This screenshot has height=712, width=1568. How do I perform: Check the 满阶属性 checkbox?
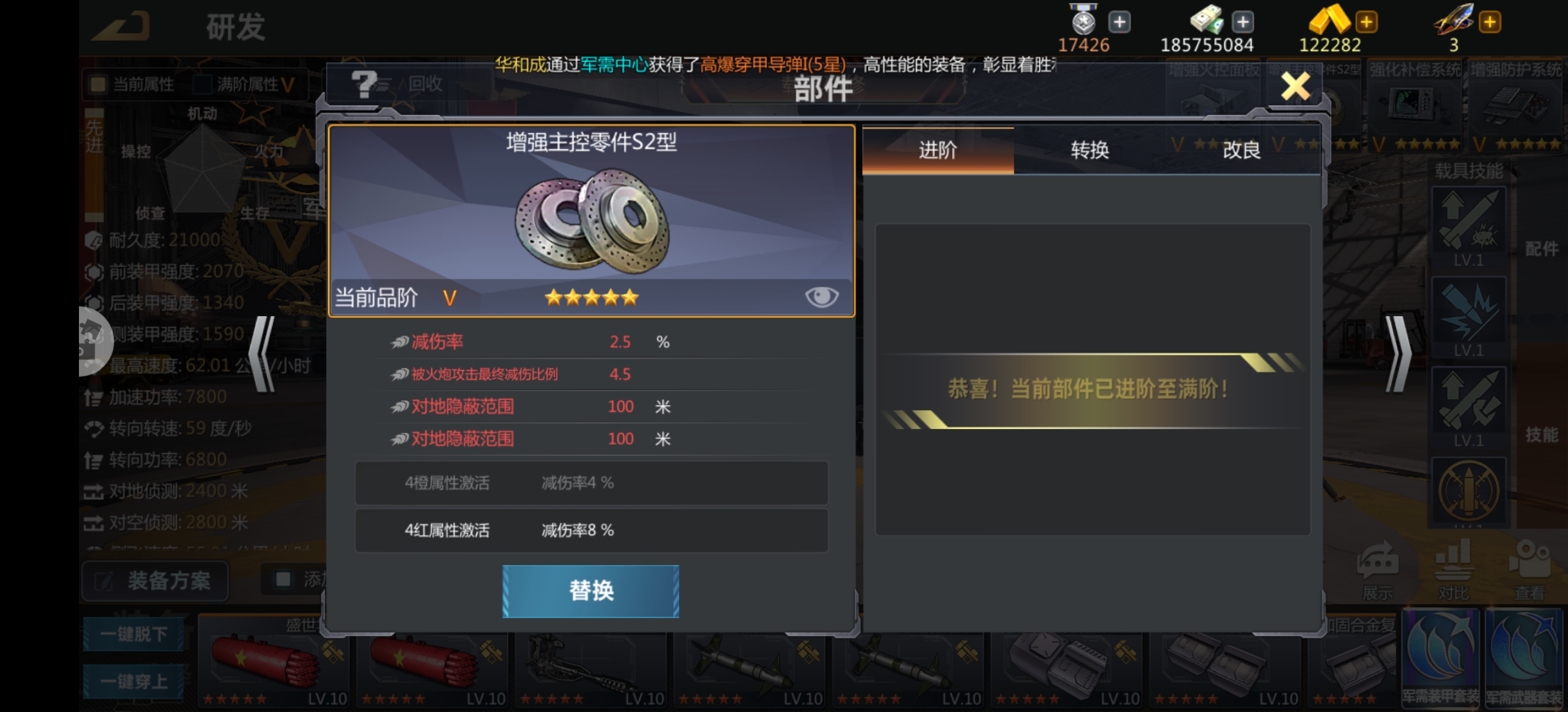203,84
